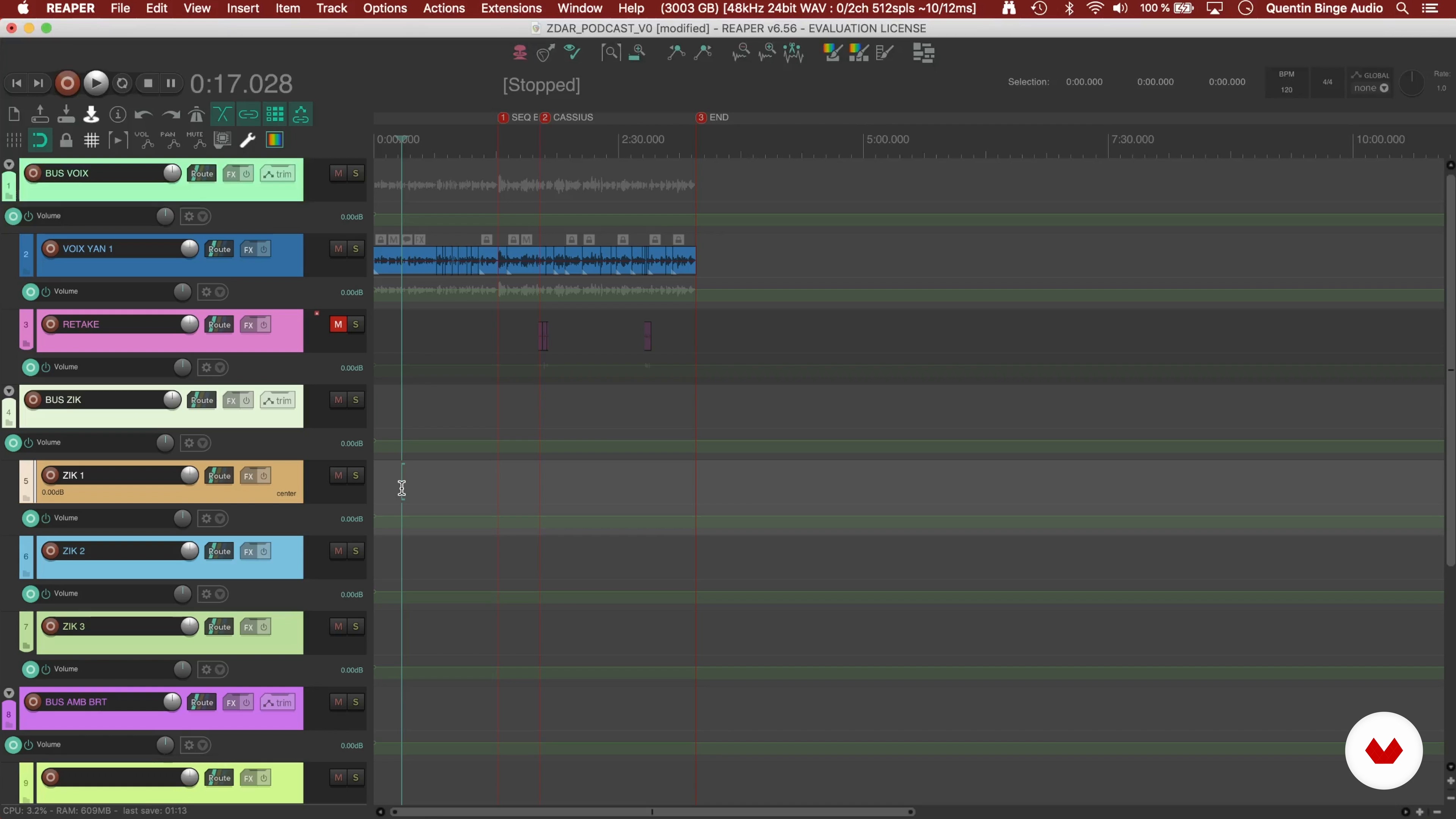This screenshot has width=1456, height=819.
Task: Click the volume knob on ZIK 1 track
Action: click(189, 475)
